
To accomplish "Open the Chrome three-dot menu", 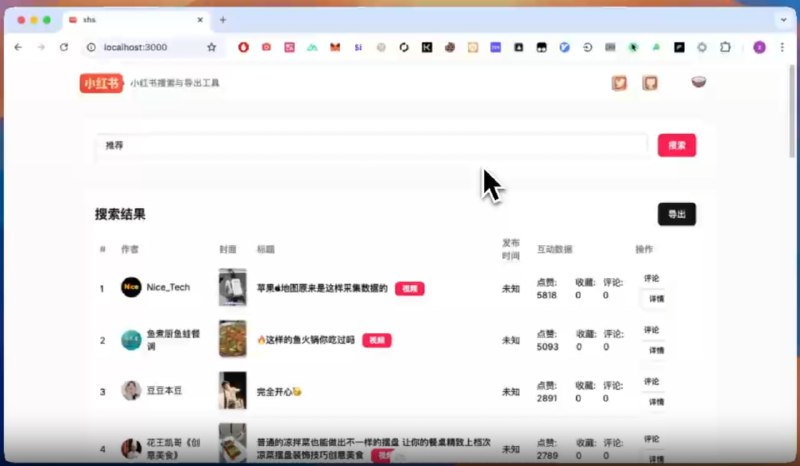I will pyautogui.click(x=781, y=47).
